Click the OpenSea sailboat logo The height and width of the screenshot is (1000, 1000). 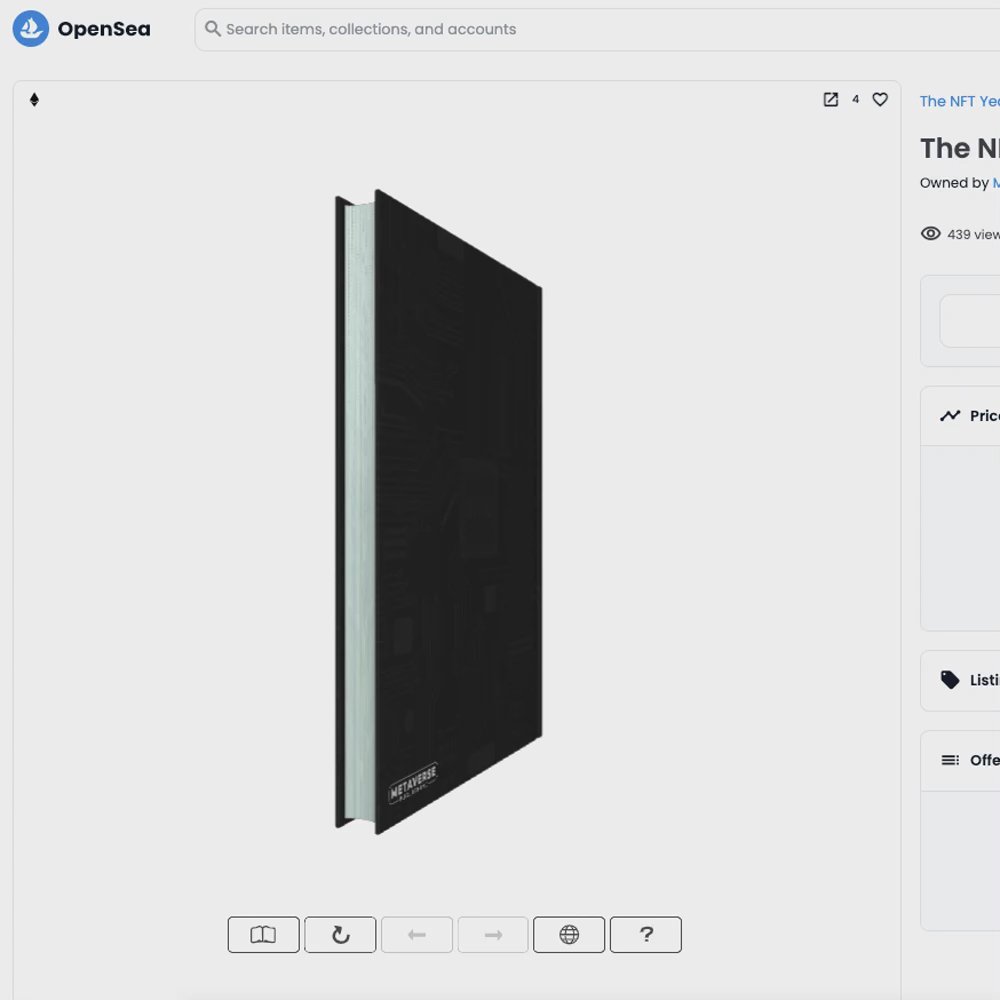coord(31,29)
